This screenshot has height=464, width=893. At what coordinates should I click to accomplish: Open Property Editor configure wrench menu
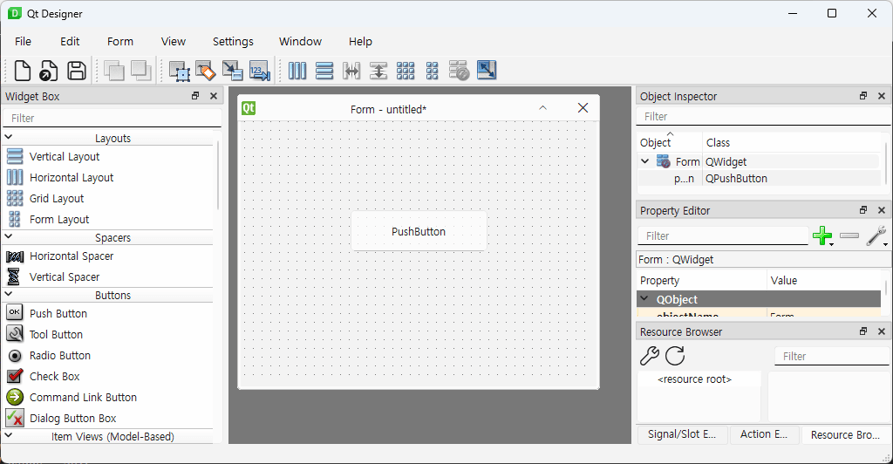[x=876, y=236]
